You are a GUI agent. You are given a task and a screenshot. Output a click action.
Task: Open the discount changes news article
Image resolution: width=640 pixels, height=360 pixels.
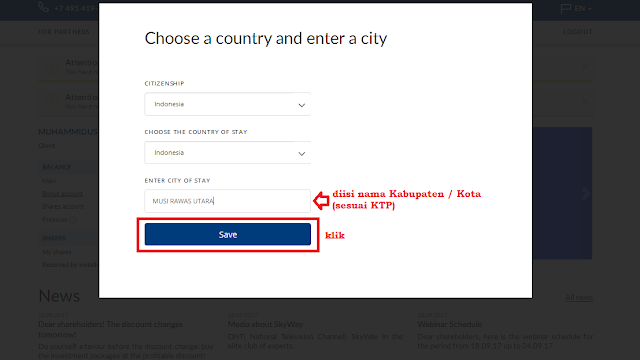pyautogui.click(x=111, y=329)
